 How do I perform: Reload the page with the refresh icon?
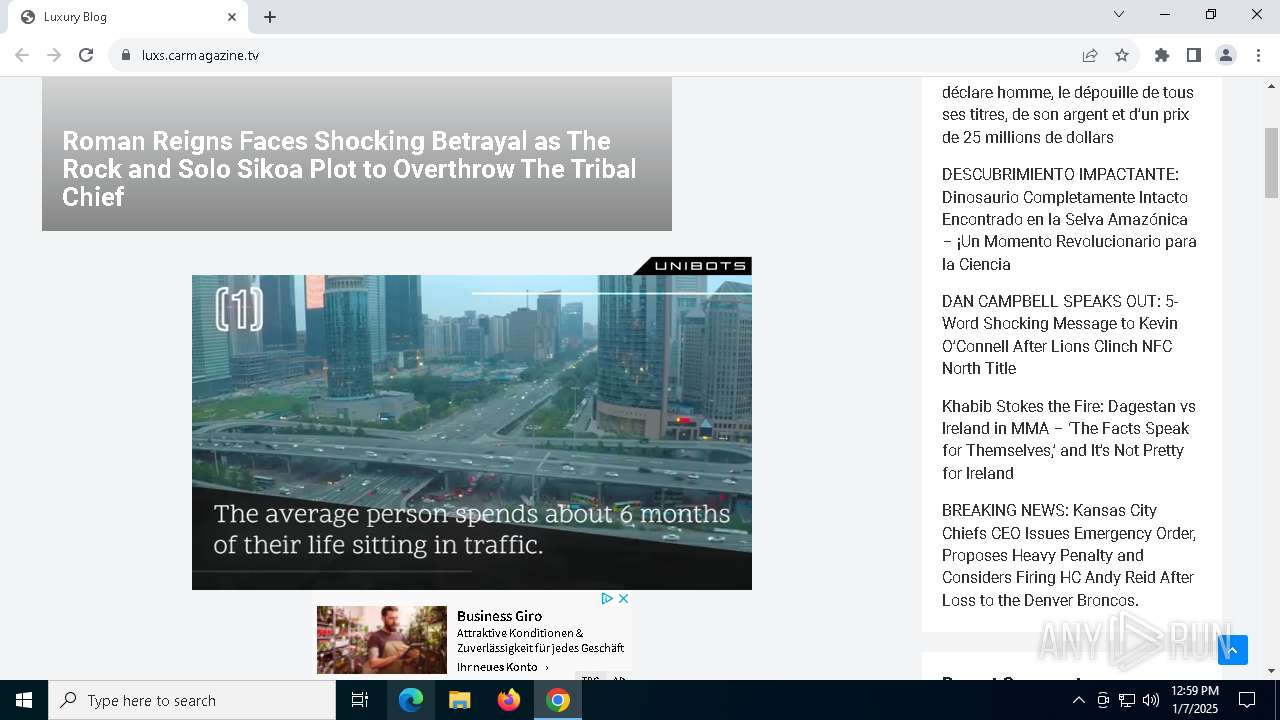86,55
